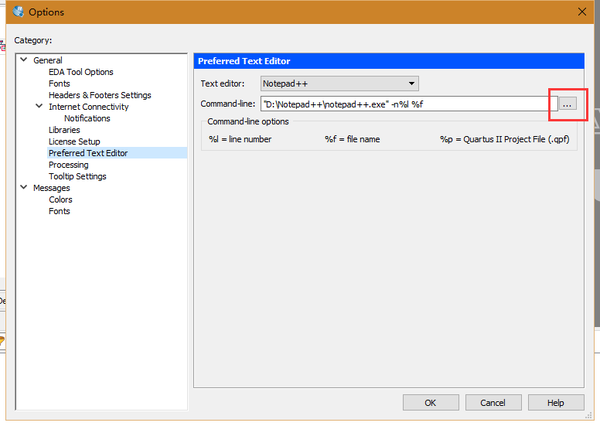Click the "%l = line number" text
The width and height of the screenshot is (600, 426).
[240, 139]
